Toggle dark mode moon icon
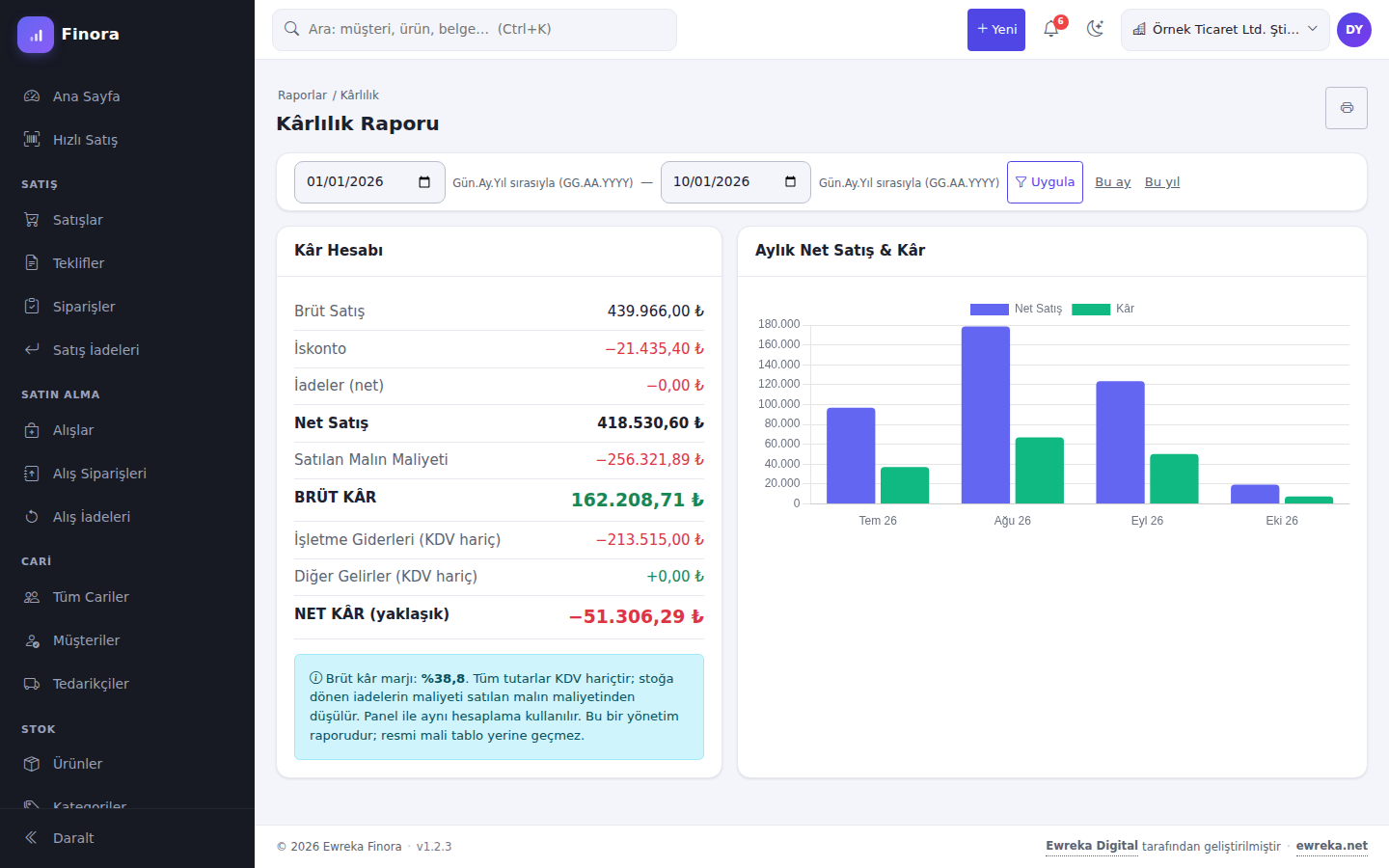This screenshot has width=1389, height=868. pyautogui.click(x=1095, y=29)
